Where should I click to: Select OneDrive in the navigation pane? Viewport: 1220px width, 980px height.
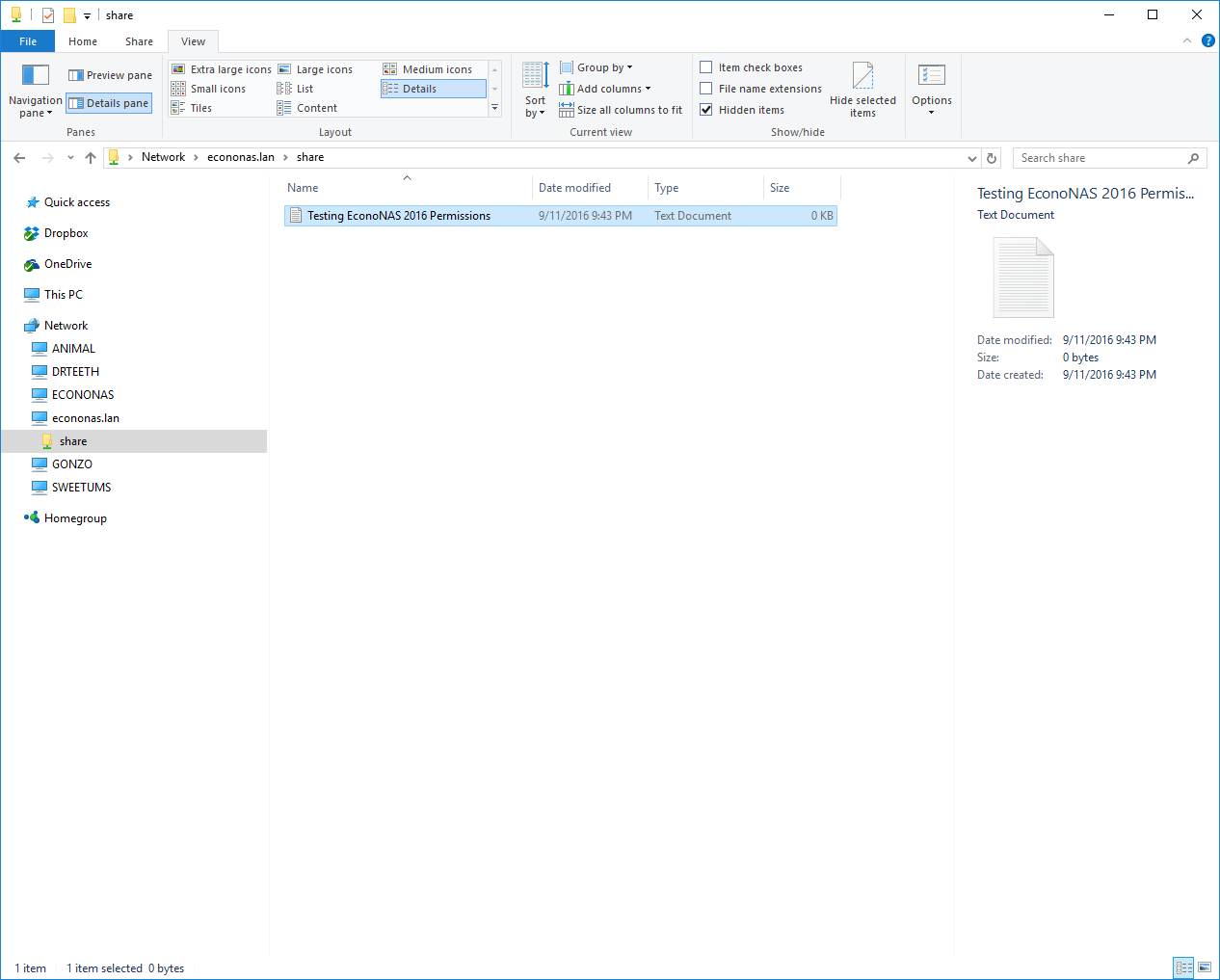(68, 264)
